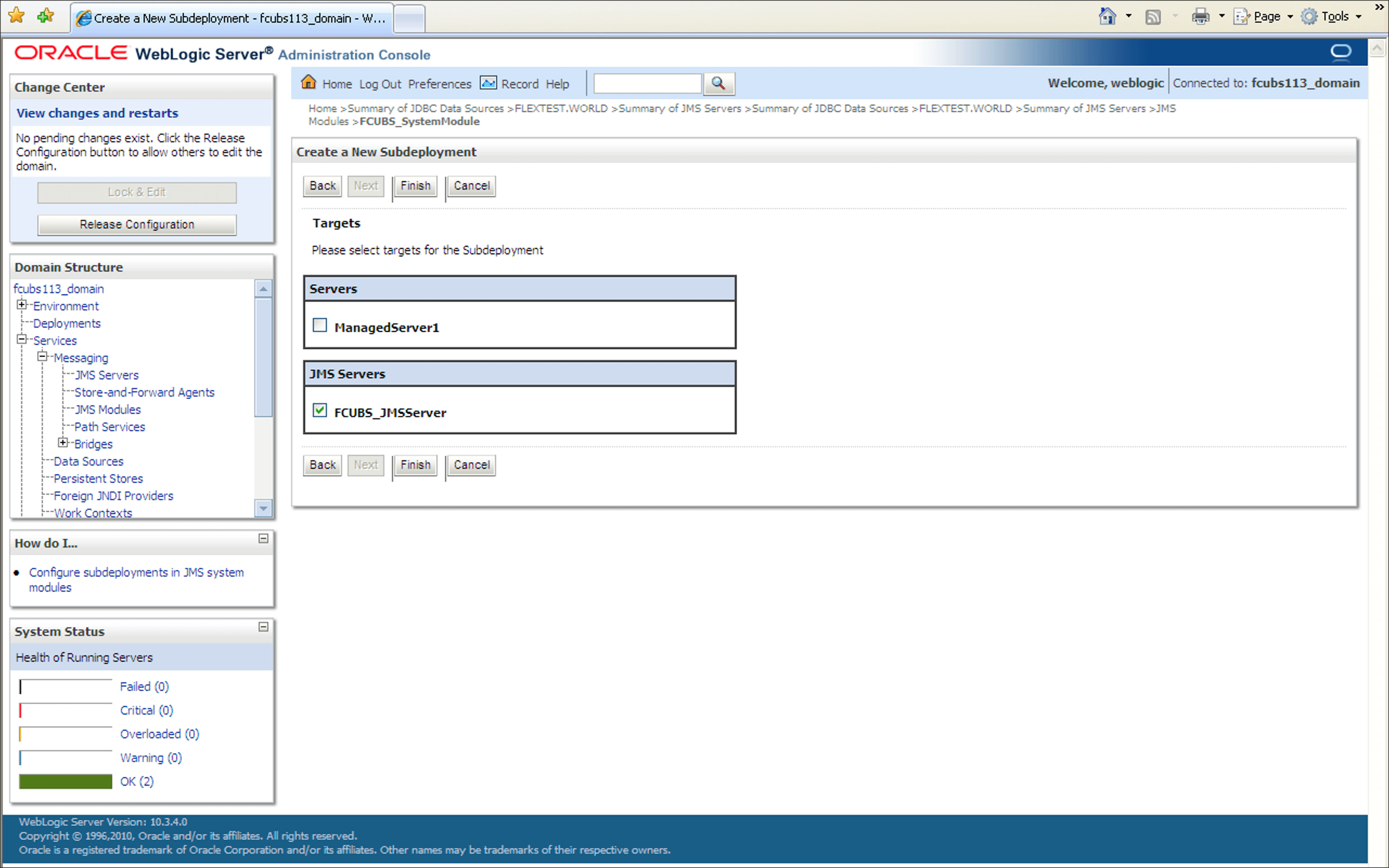The height and width of the screenshot is (868, 1389).
Task: Uncheck the FCUBS_JMSServer checkbox
Action: (320, 410)
